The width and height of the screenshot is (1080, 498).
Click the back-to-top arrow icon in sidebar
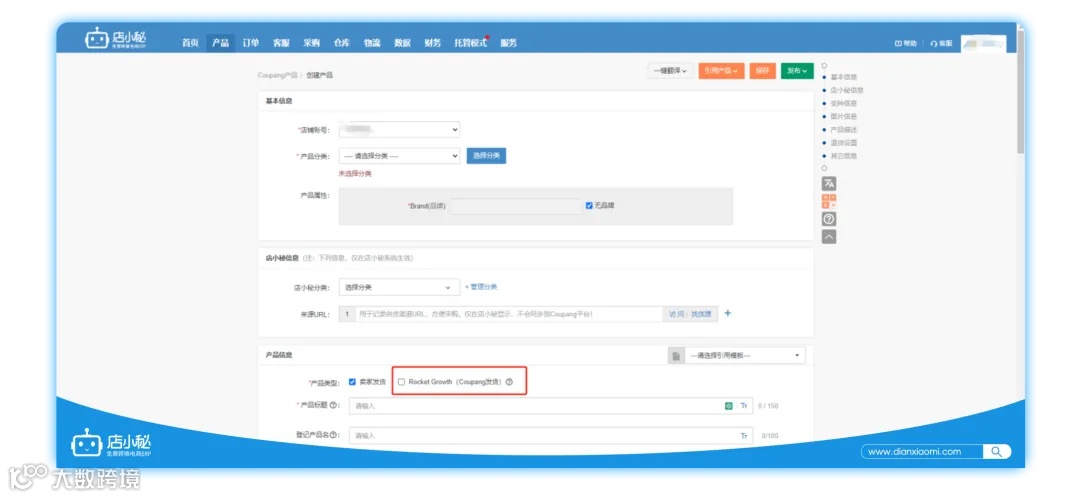829,236
